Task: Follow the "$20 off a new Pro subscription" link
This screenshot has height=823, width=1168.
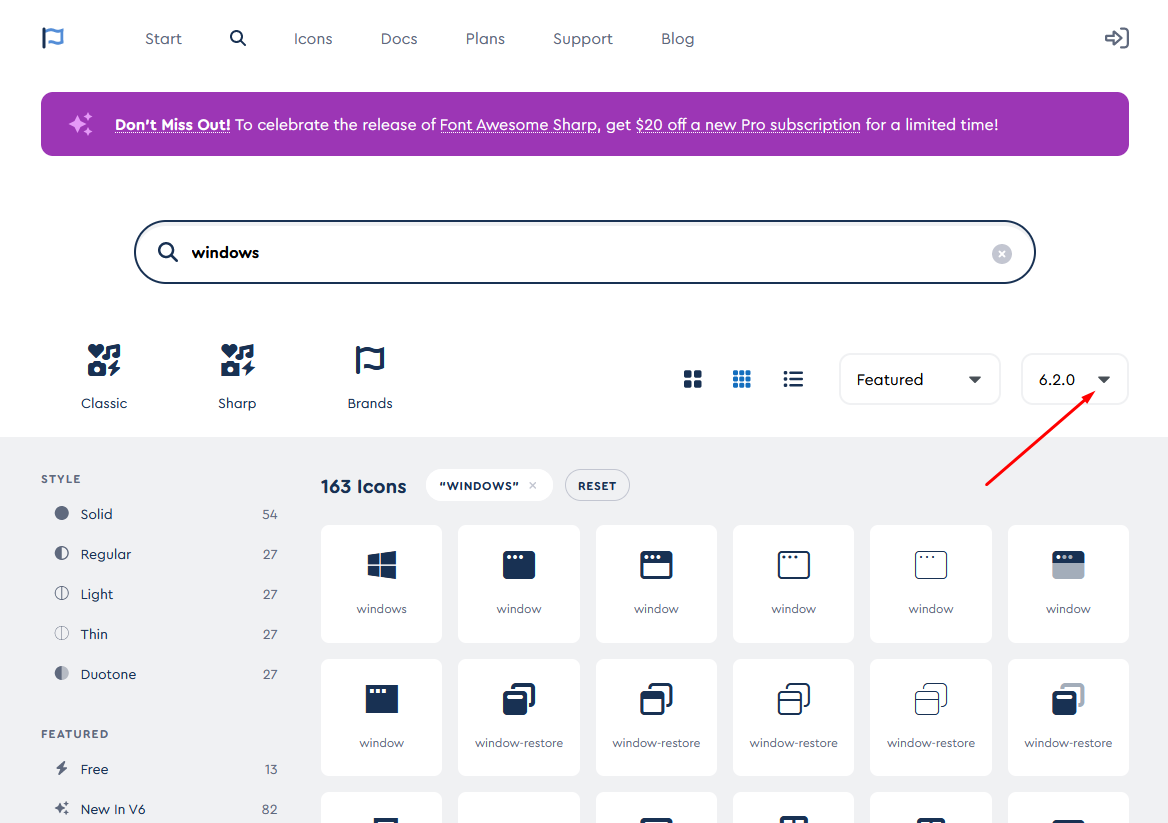Action: pos(748,124)
